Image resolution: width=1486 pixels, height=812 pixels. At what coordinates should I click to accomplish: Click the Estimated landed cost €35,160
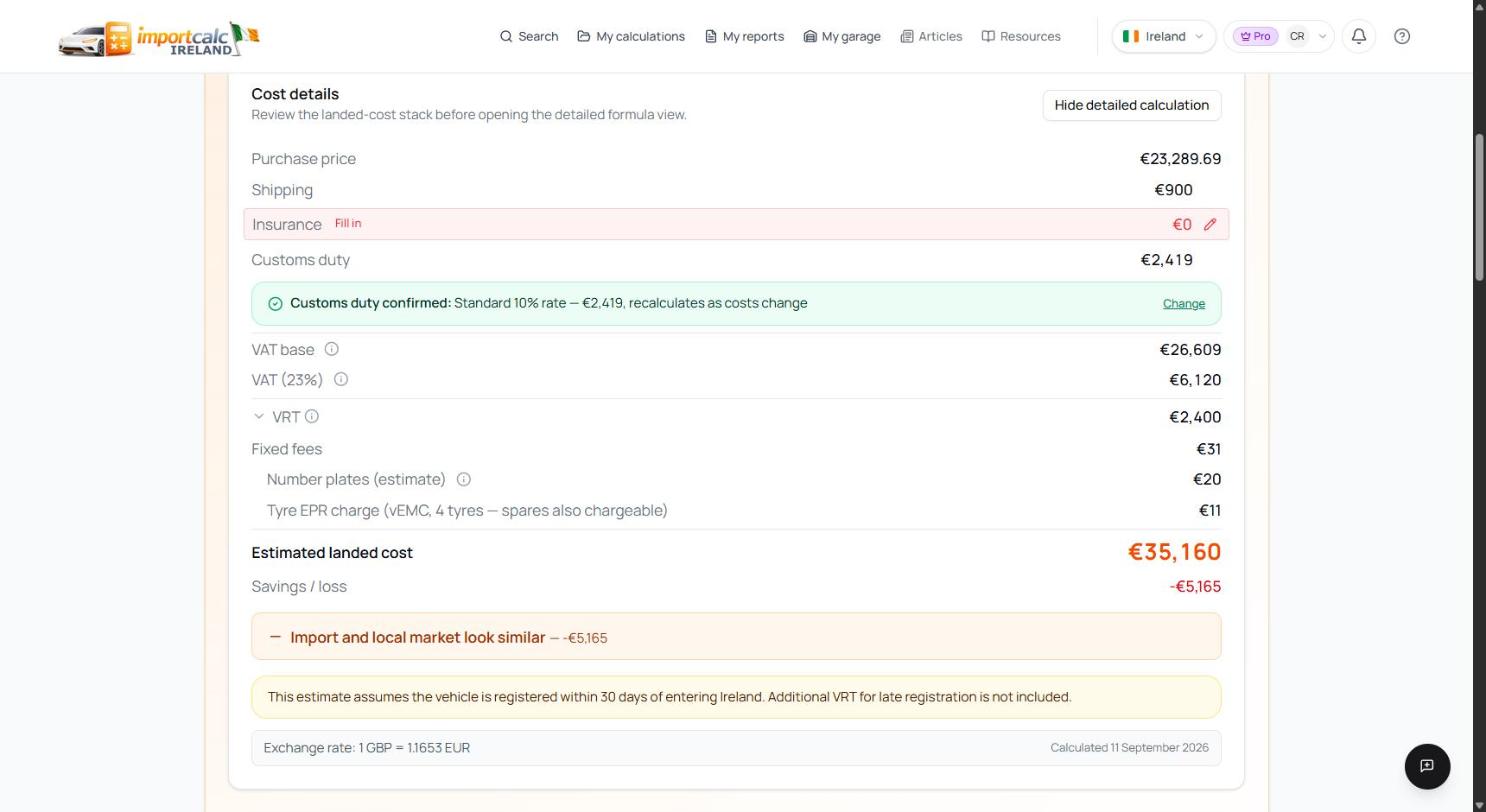tap(1174, 552)
